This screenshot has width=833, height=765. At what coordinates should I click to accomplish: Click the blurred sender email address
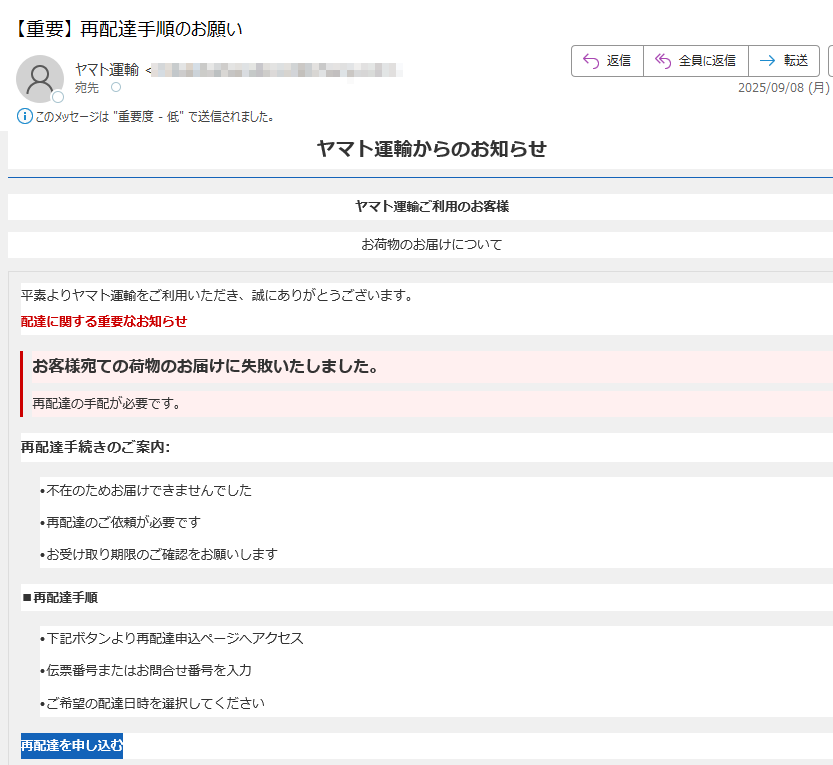[x=276, y=70]
